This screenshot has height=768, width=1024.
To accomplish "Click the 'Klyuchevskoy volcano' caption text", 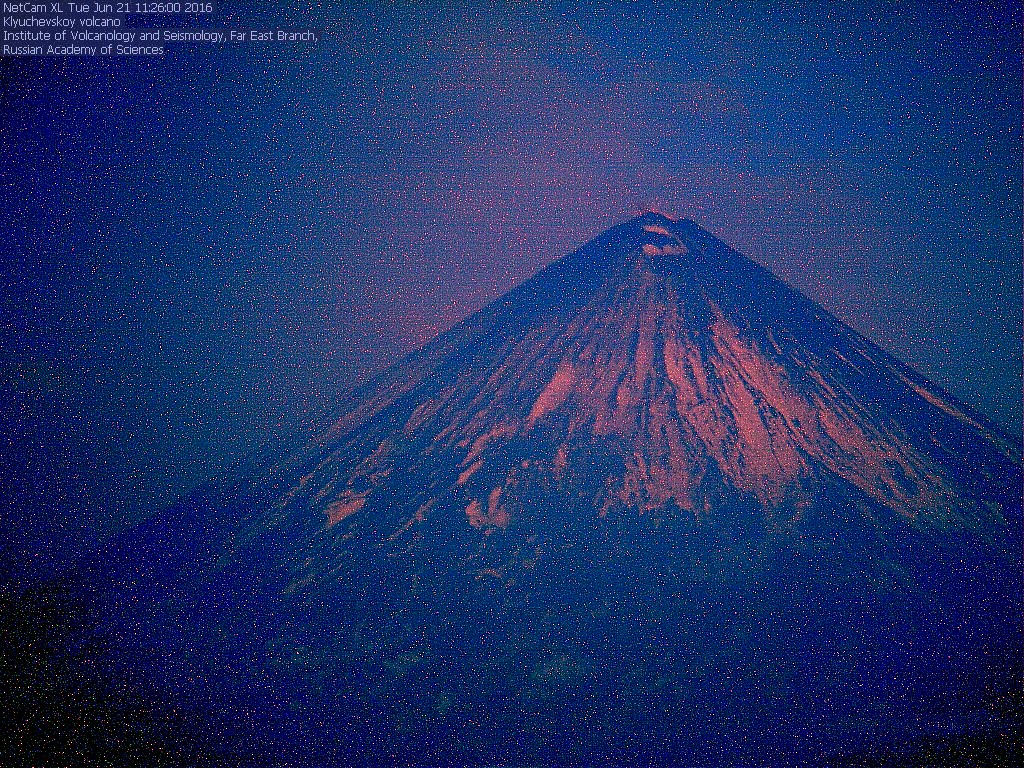I will (61, 22).
